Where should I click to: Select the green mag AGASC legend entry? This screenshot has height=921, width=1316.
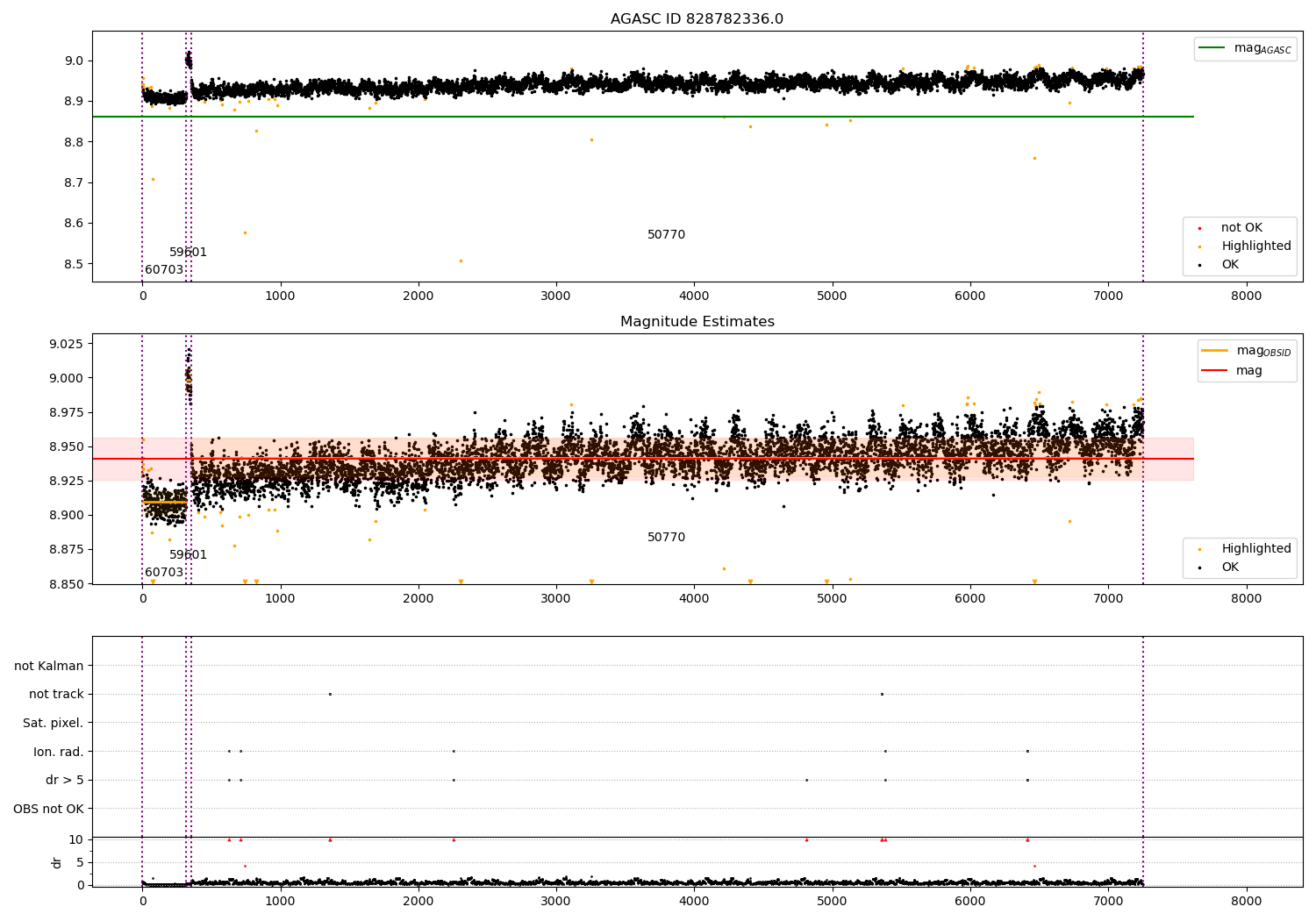[1245, 48]
